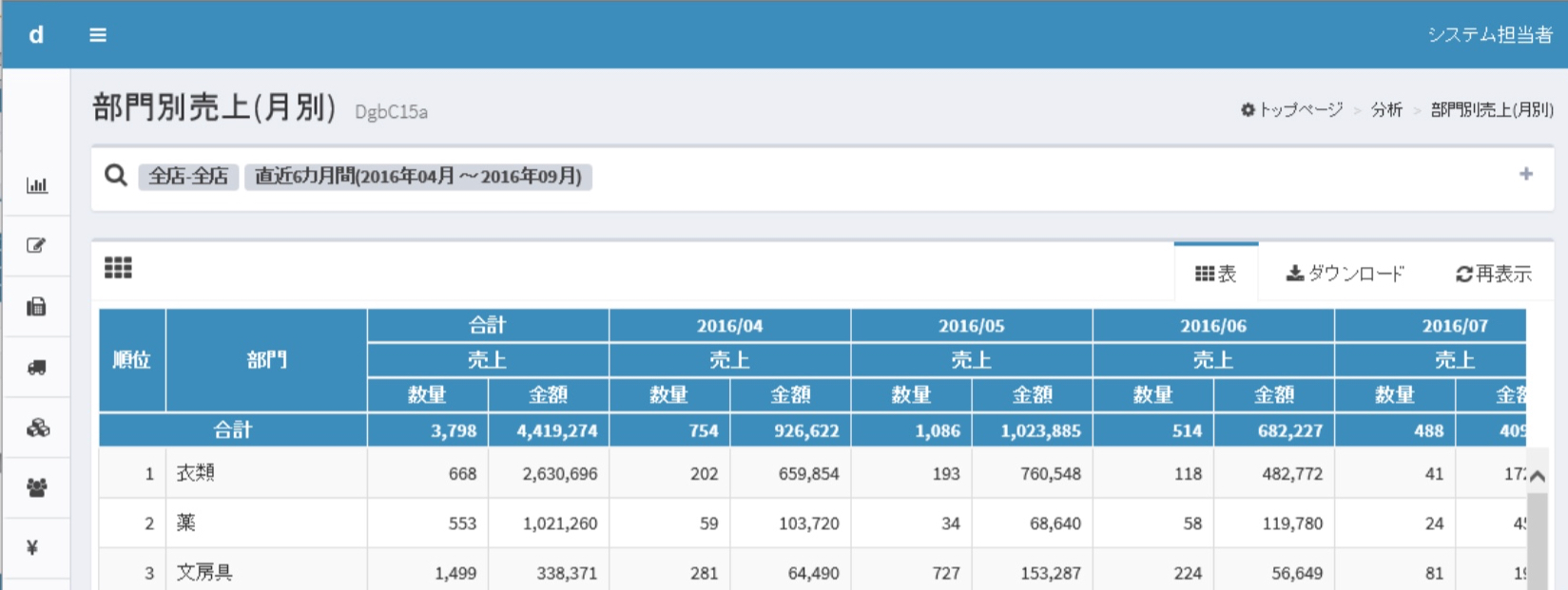Open the users group sidebar icon
Screen dimensions: 1568x590
37,487
